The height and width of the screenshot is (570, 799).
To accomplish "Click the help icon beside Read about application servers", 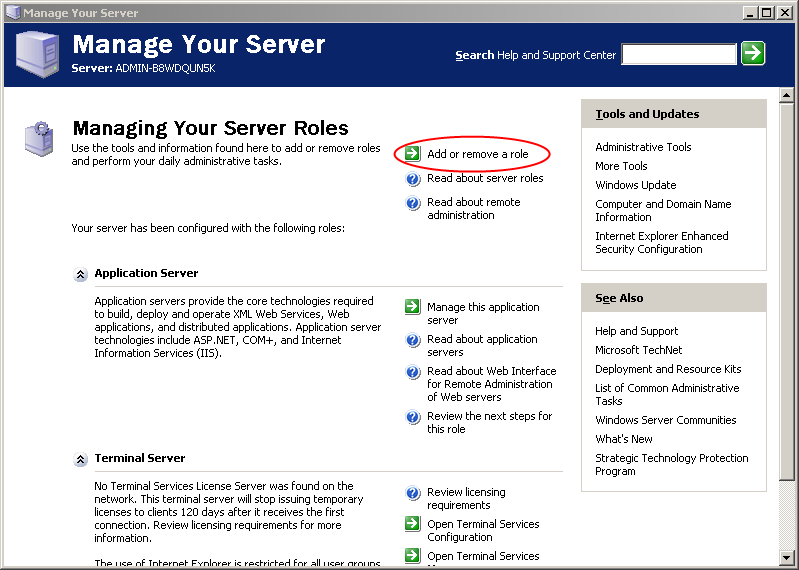I will [x=412, y=340].
